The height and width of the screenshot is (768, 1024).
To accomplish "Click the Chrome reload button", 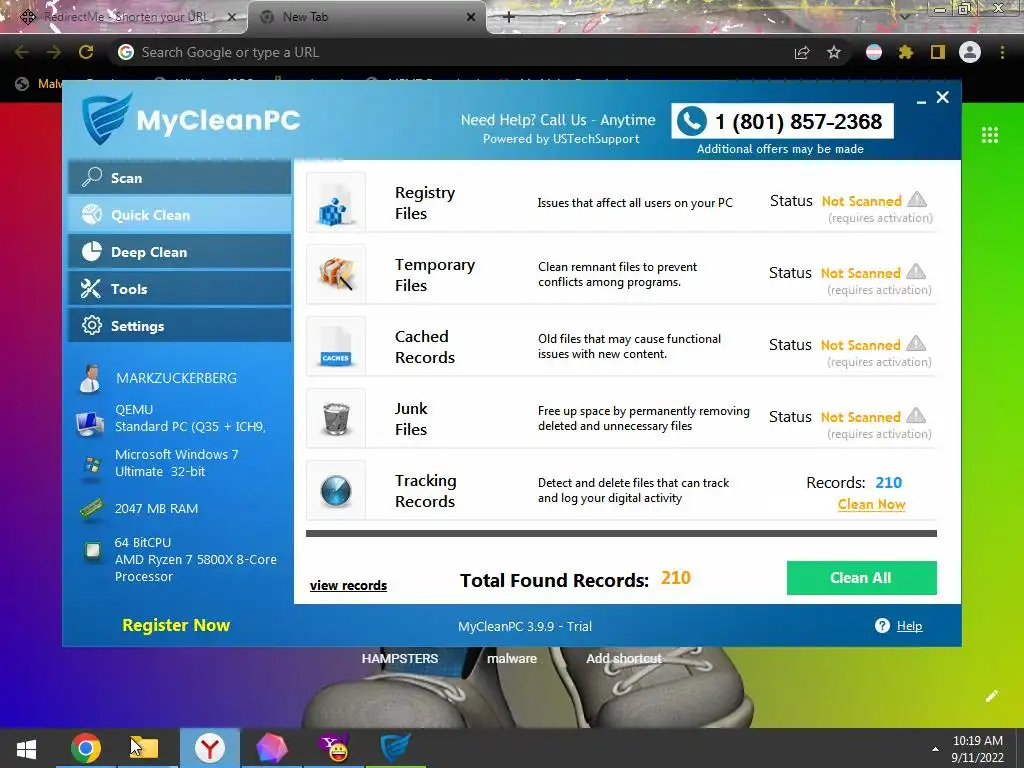I will 86,52.
